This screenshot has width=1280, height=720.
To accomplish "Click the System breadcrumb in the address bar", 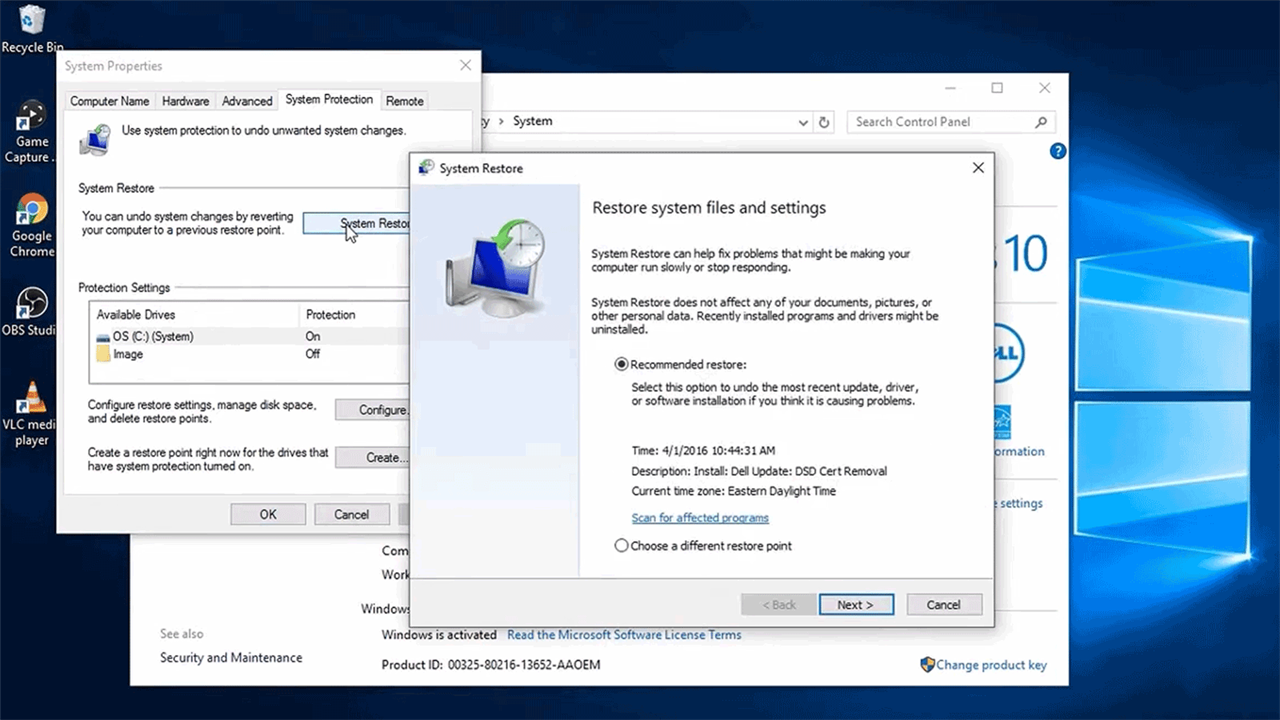I will tap(532, 121).
